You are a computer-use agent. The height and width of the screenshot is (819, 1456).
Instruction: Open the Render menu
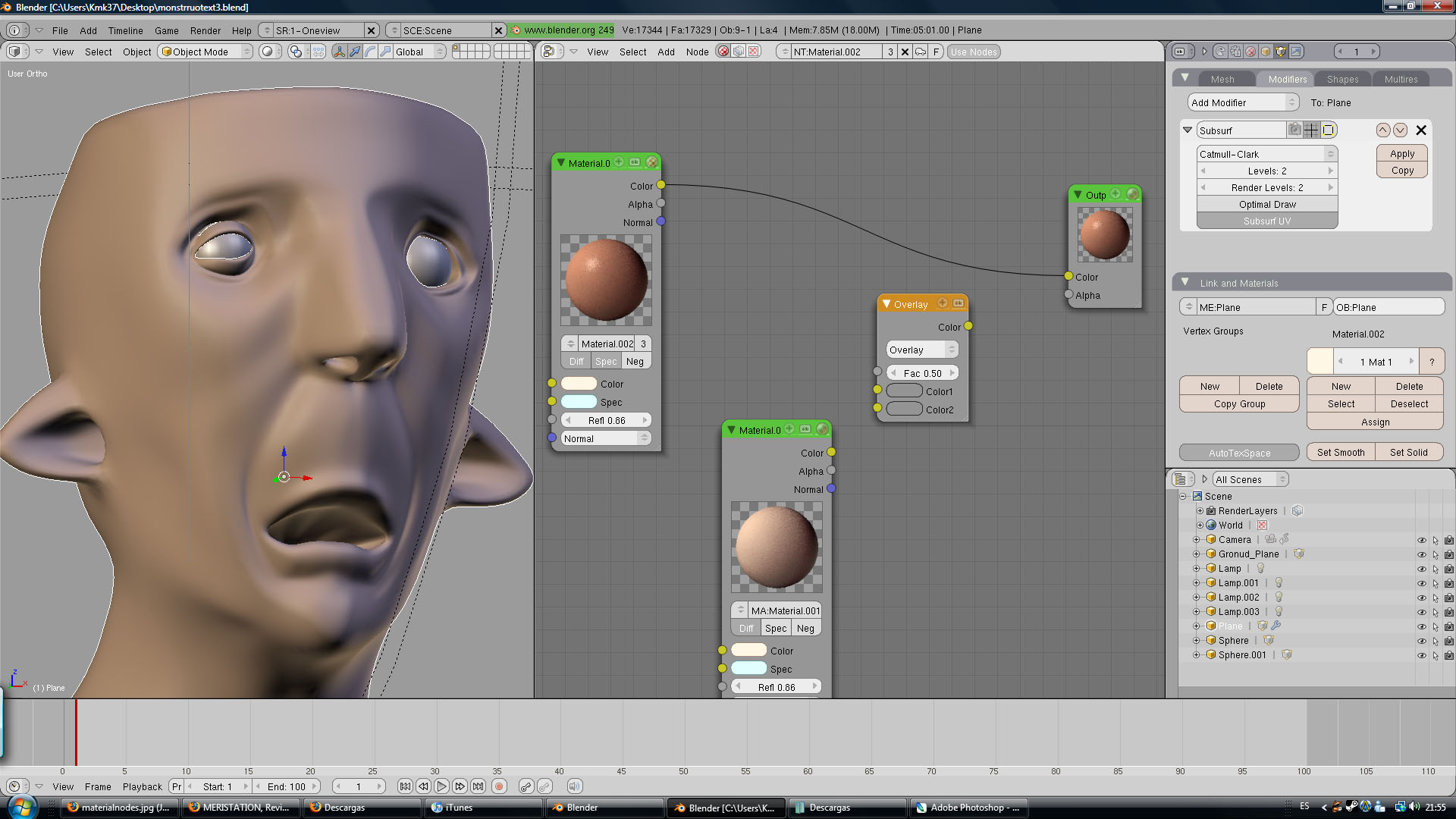tap(205, 30)
